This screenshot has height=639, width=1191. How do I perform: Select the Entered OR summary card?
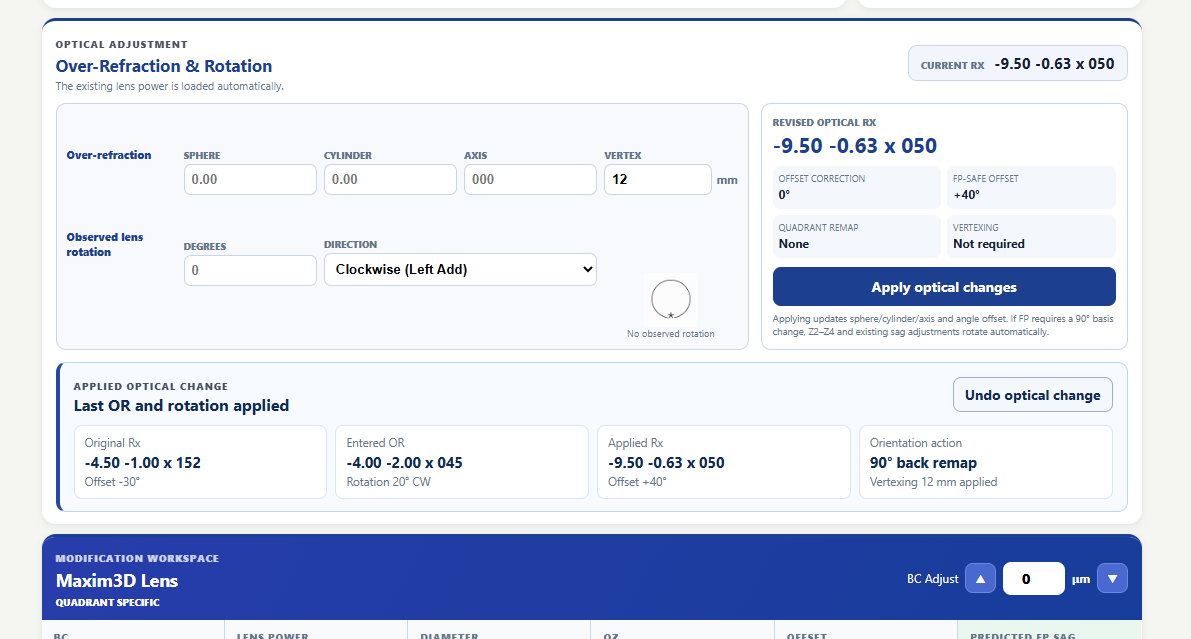(462, 462)
